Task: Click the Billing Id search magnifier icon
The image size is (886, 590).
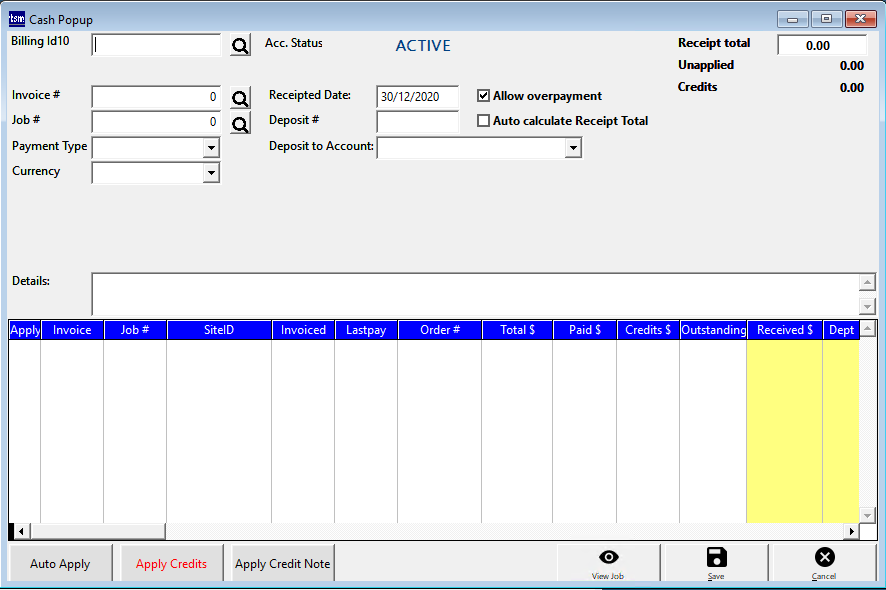Action: tap(240, 46)
